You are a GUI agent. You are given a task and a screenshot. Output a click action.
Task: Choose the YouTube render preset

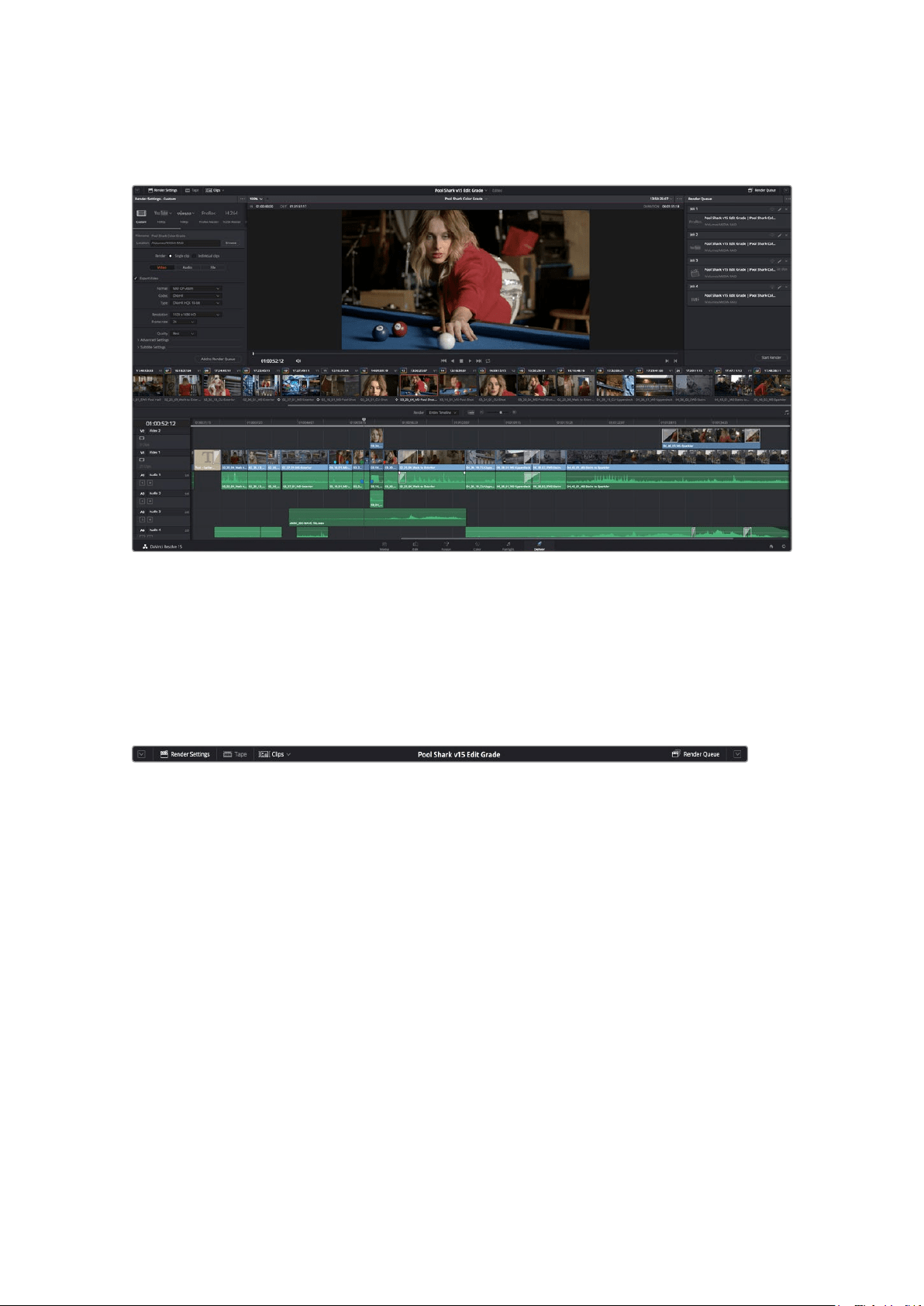pos(161,213)
